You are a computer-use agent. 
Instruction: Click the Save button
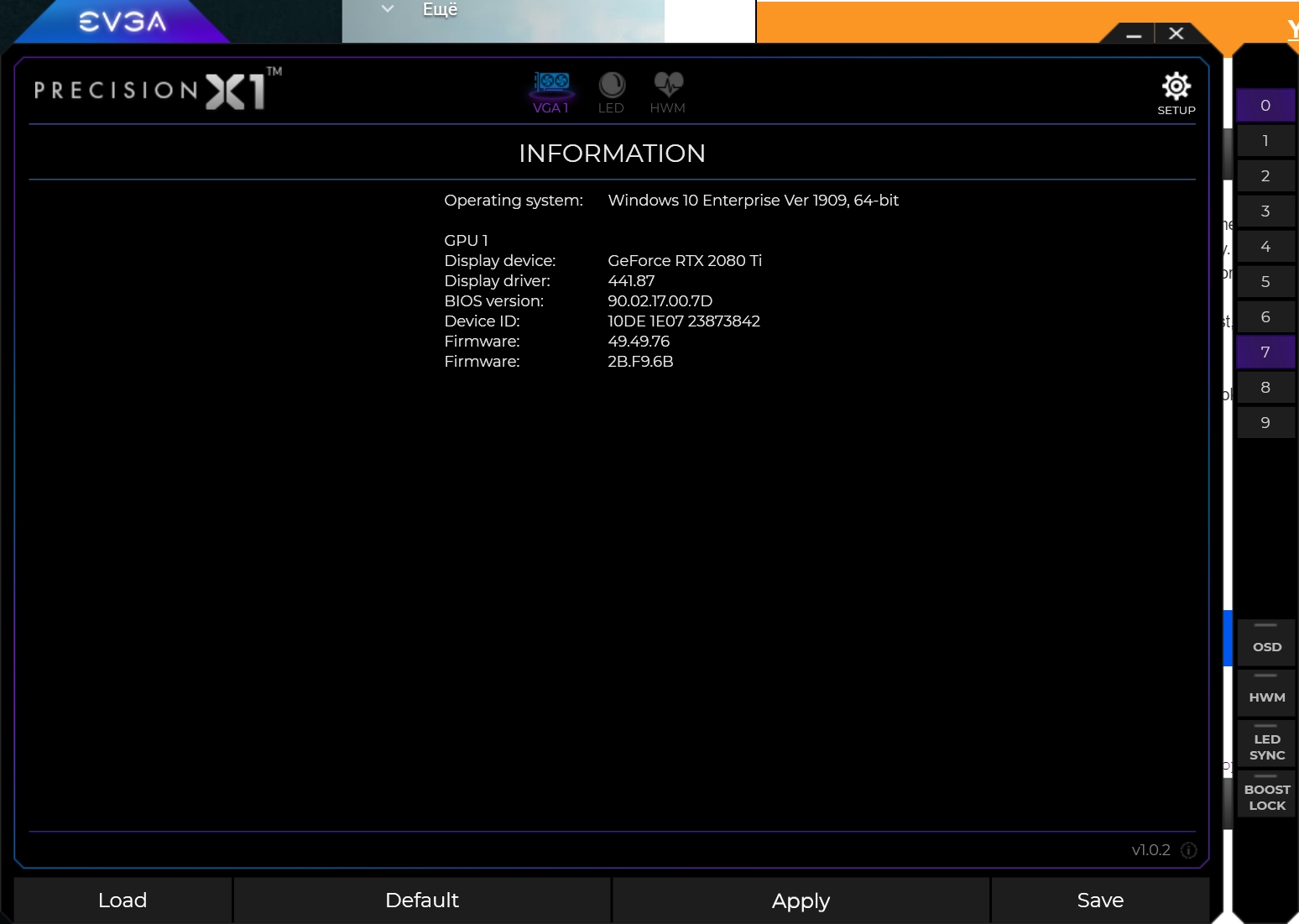tap(1100, 901)
